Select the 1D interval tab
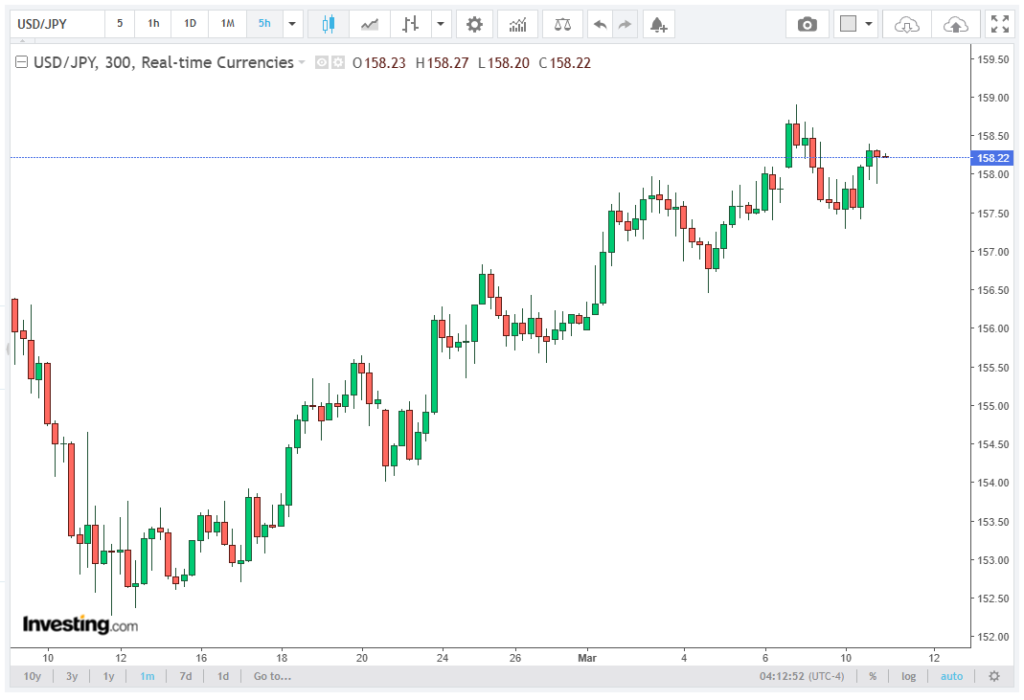The image size is (1024, 700). [x=190, y=24]
